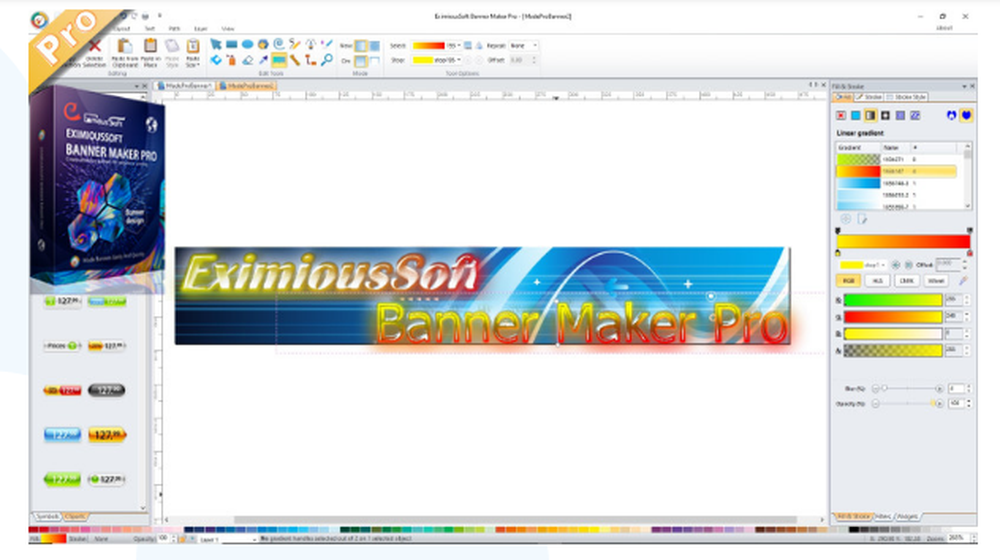Viewport: 1000px width, 560px height.
Task: Click the Wheel color mode button
Action: (936, 281)
